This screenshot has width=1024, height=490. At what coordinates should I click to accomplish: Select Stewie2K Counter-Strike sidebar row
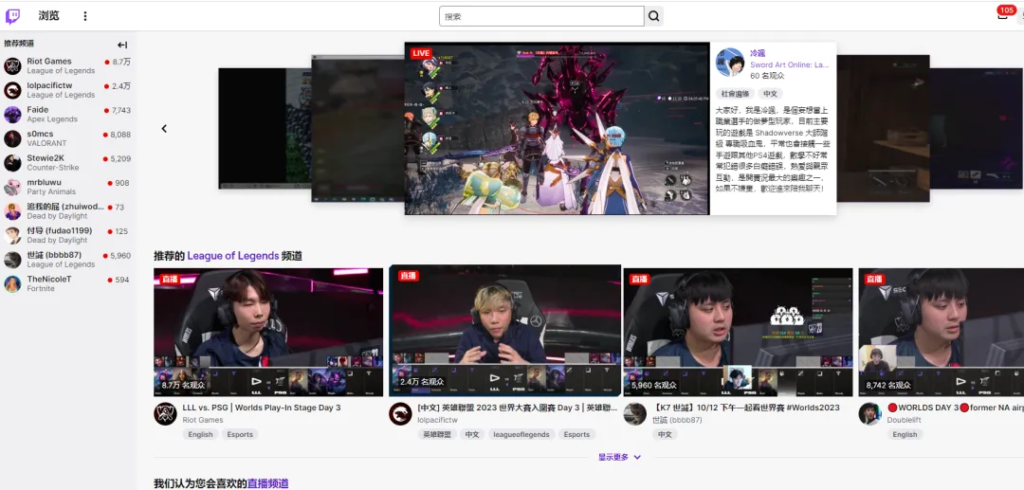pyautogui.click(x=68, y=163)
